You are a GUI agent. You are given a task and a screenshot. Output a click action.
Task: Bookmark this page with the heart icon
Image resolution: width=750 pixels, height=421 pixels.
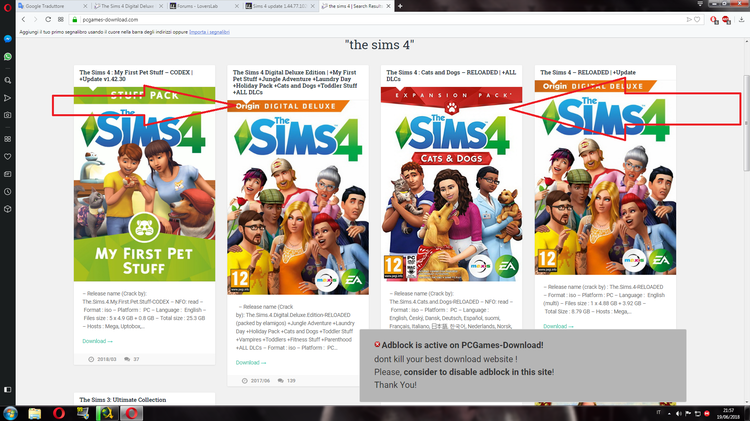click(x=697, y=20)
